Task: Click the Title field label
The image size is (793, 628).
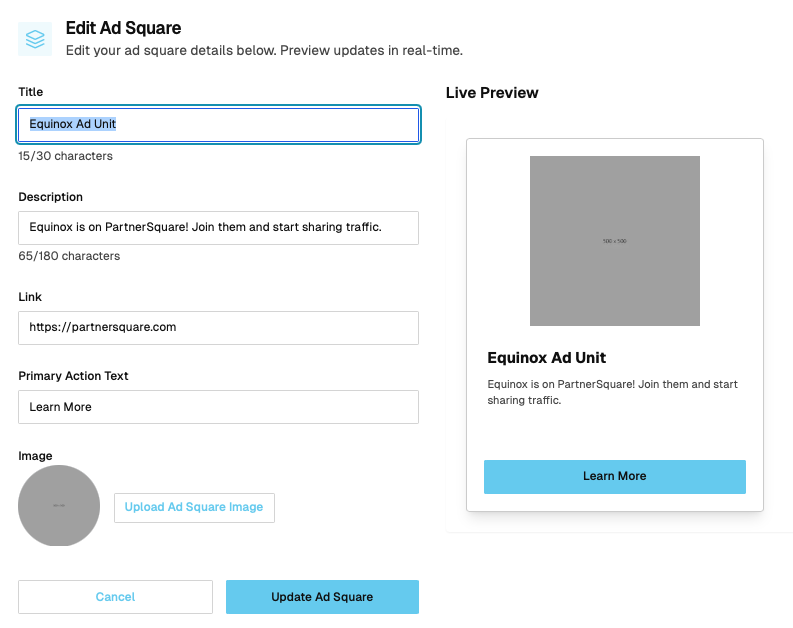Action: click(x=31, y=92)
